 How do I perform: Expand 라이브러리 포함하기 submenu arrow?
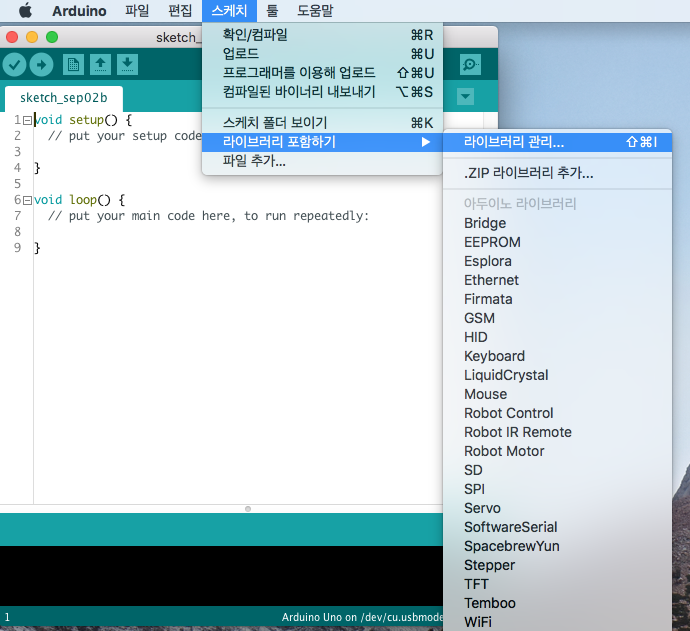[426, 142]
